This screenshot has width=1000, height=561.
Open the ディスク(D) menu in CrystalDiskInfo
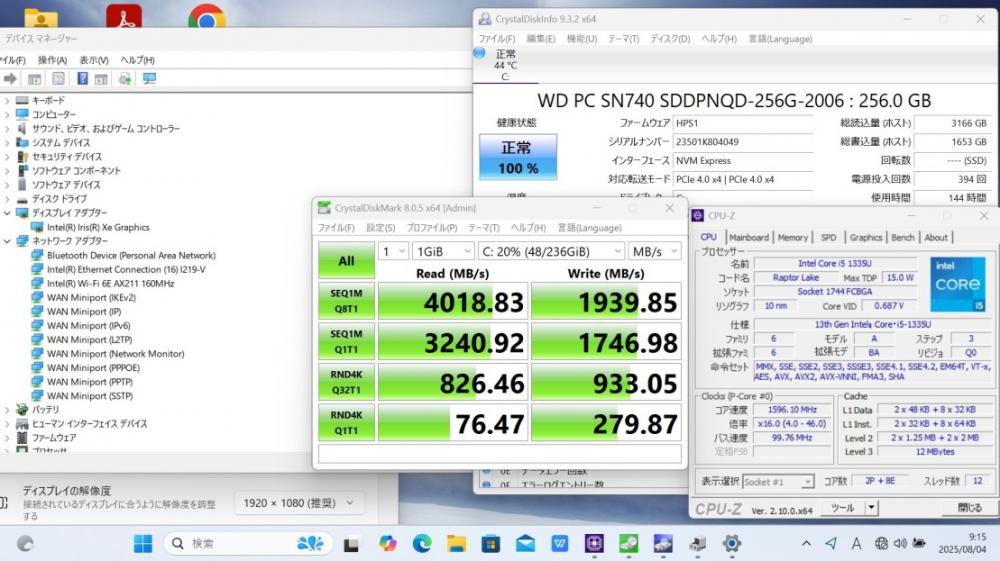click(670, 39)
